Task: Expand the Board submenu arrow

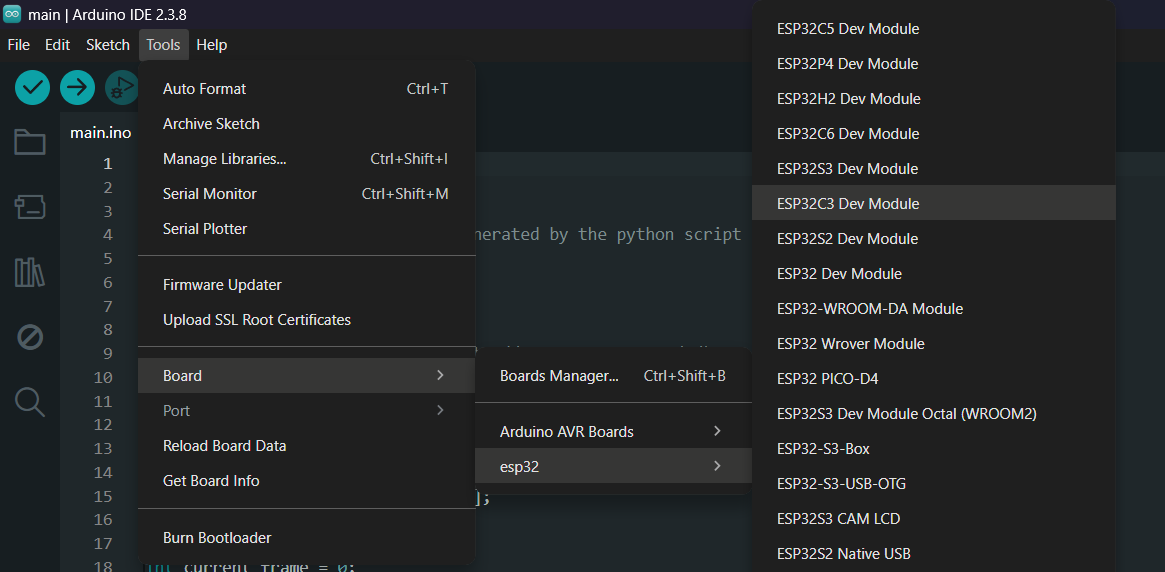Action: (x=441, y=375)
